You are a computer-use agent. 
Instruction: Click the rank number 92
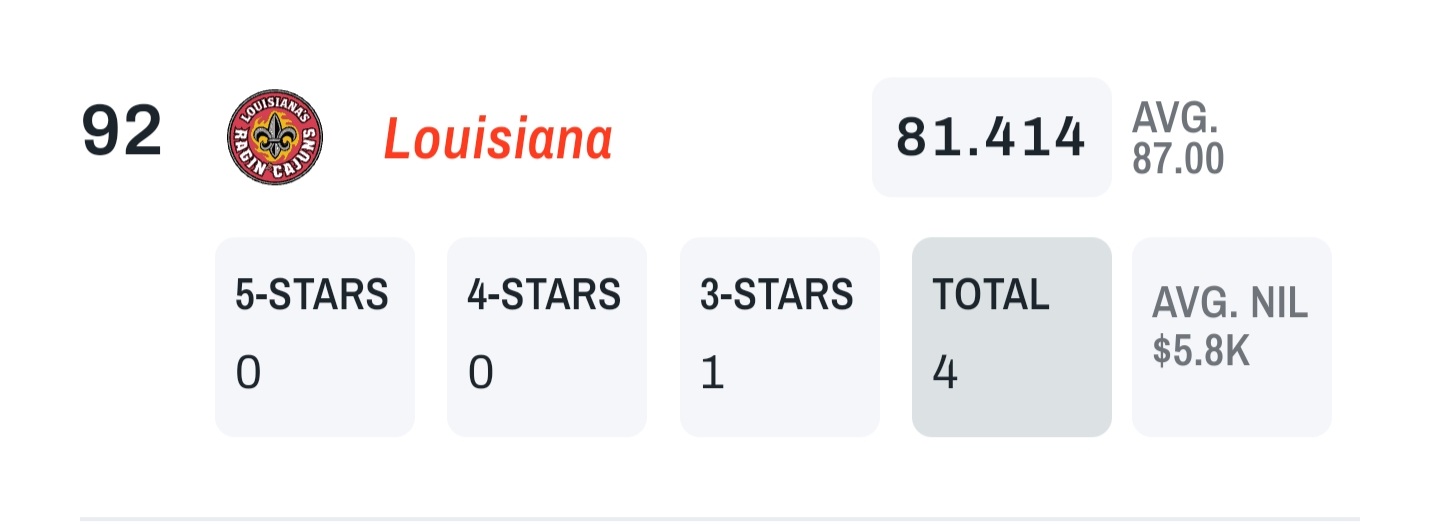pyautogui.click(x=121, y=131)
